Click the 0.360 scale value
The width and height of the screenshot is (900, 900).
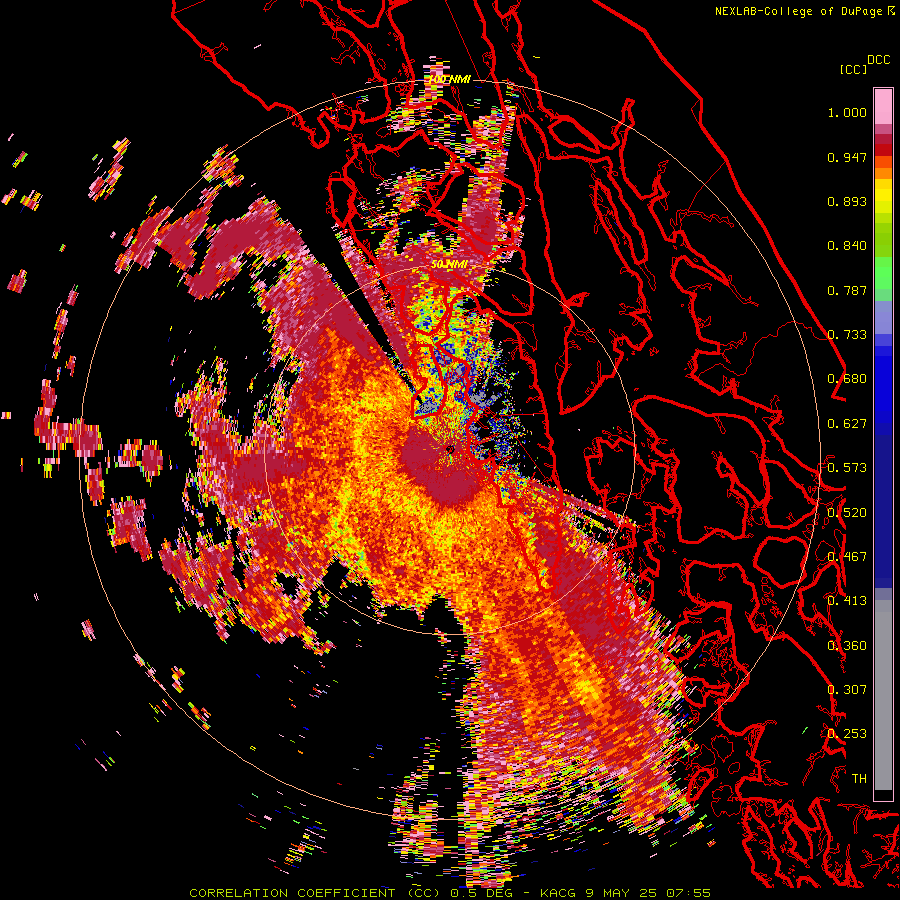(x=847, y=646)
